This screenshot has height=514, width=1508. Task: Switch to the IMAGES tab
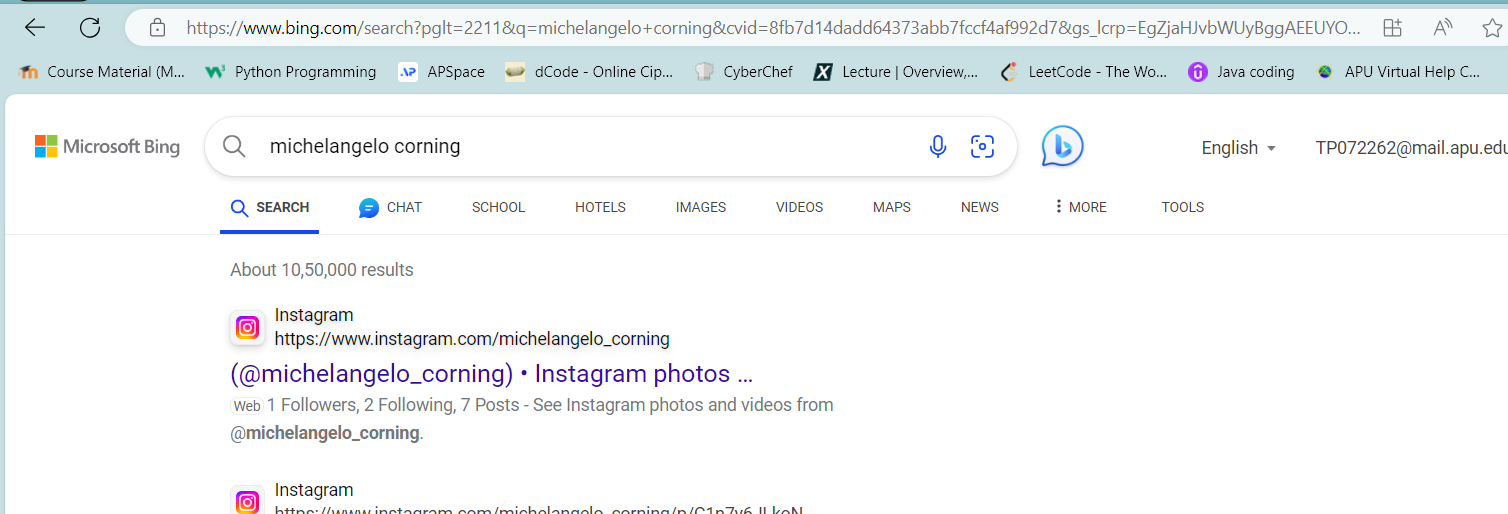(x=701, y=207)
